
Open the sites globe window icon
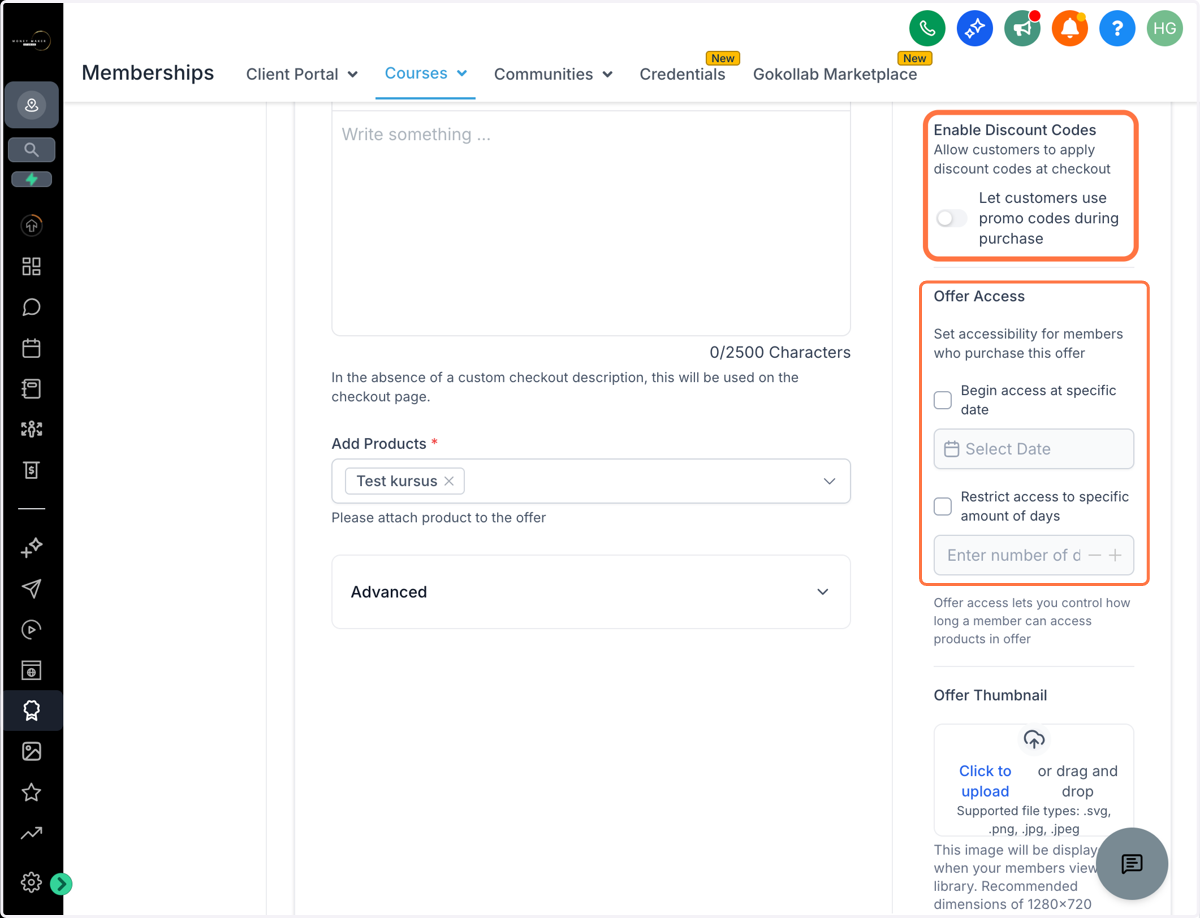click(x=31, y=670)
